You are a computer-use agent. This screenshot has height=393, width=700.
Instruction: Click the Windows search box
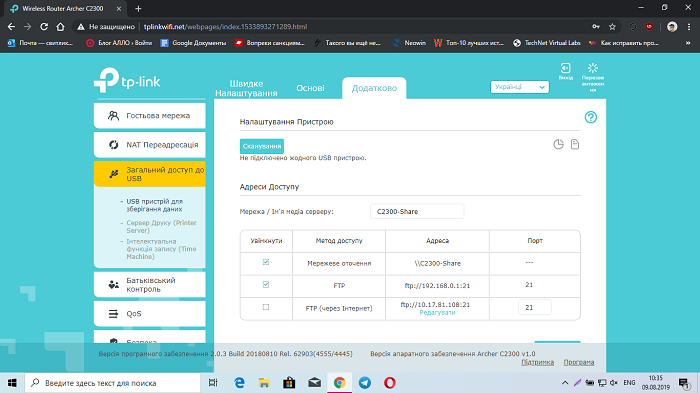(x=112, y=383)
